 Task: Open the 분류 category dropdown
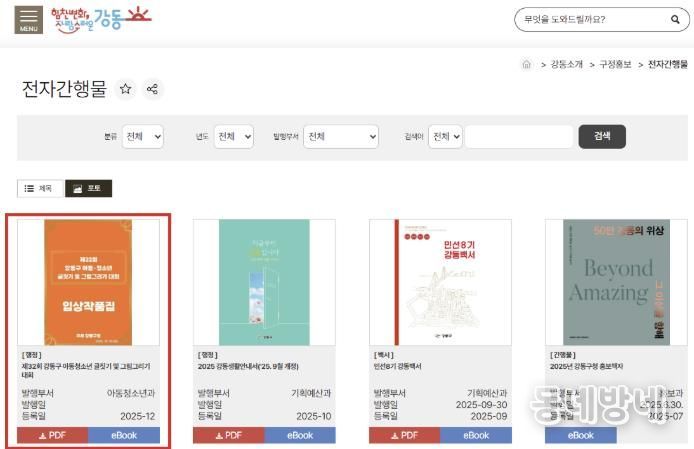(x=142, y=136)
